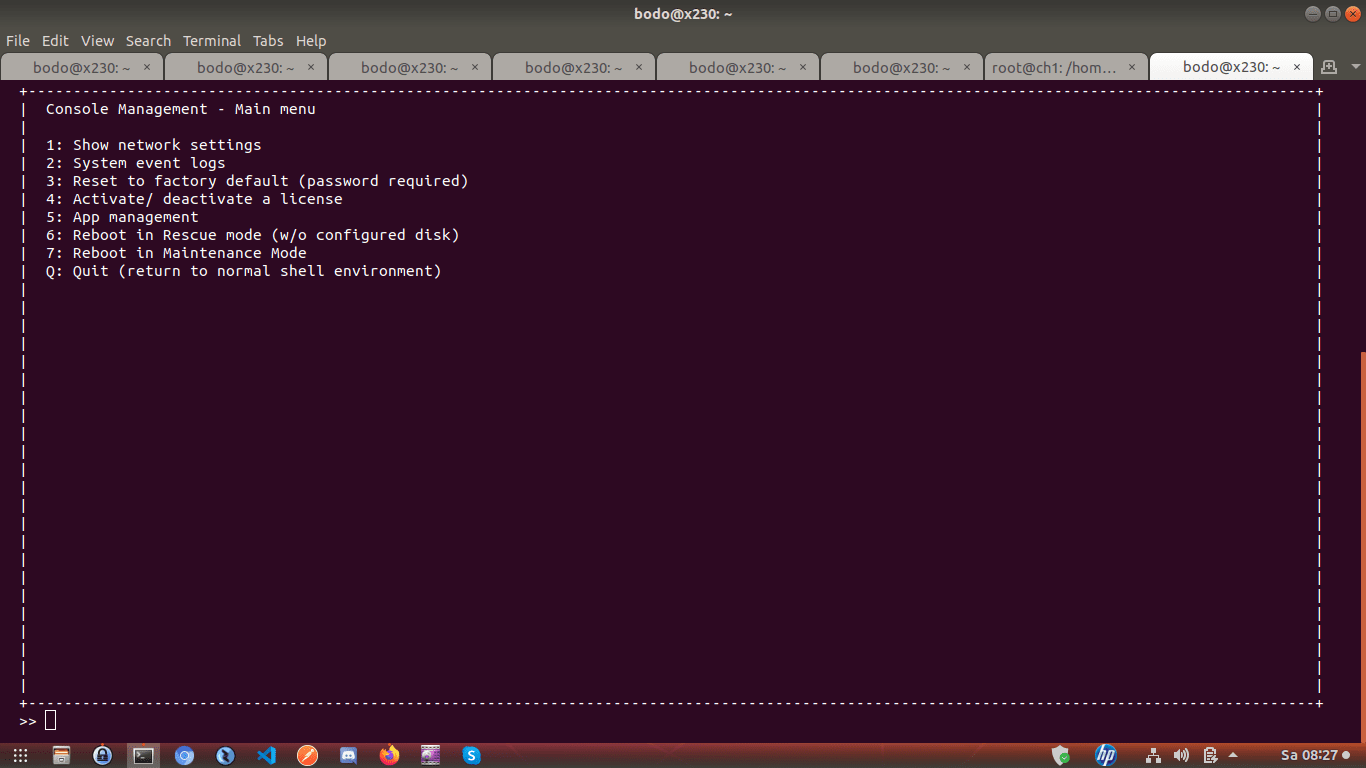The image size is (1366, 768).
Task: Open the Discord dock icon
Action: pos(348,755)
